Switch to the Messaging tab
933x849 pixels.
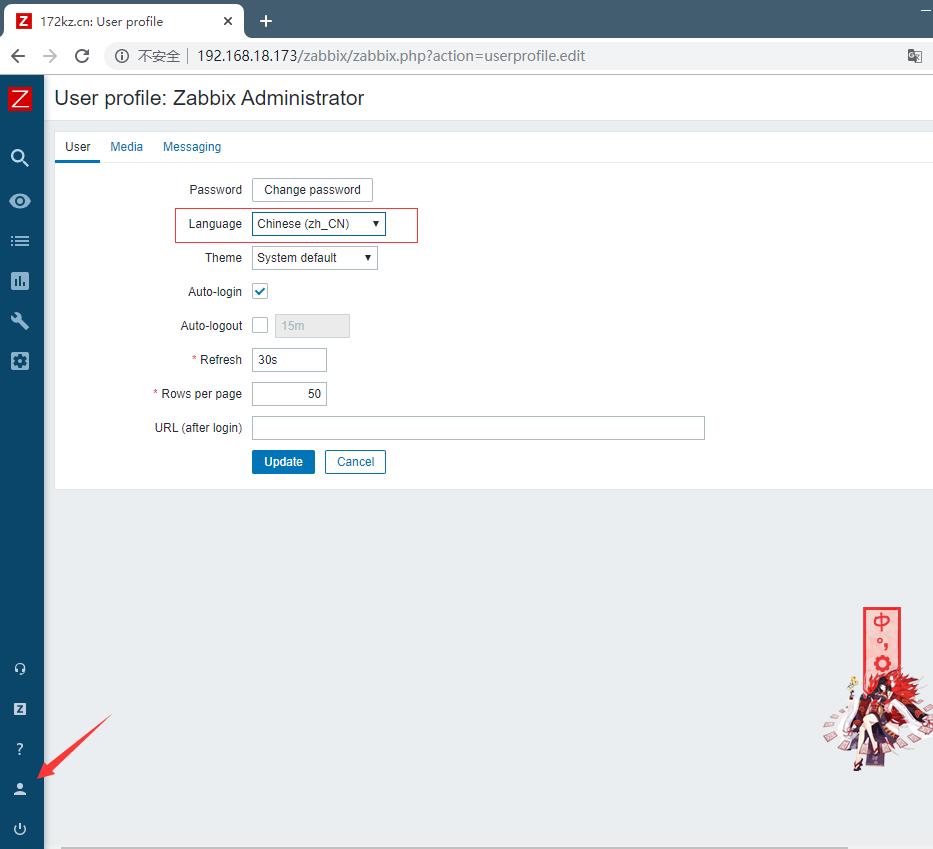192,146
